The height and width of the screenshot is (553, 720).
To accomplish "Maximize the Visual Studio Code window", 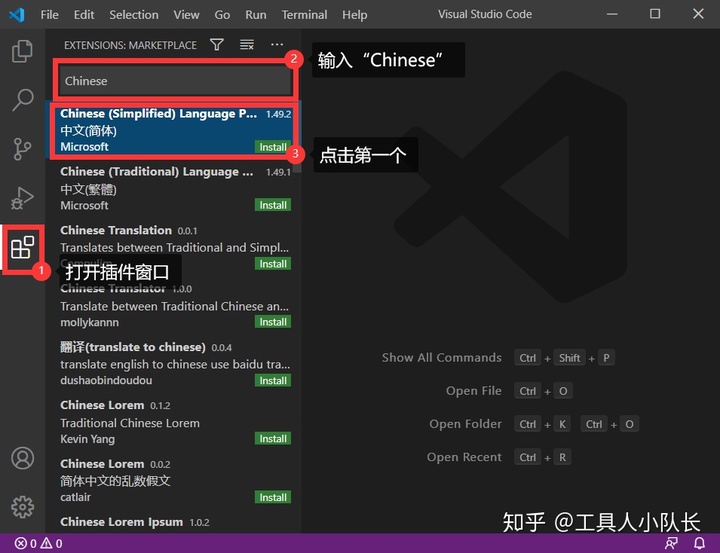I will (655, 14).
